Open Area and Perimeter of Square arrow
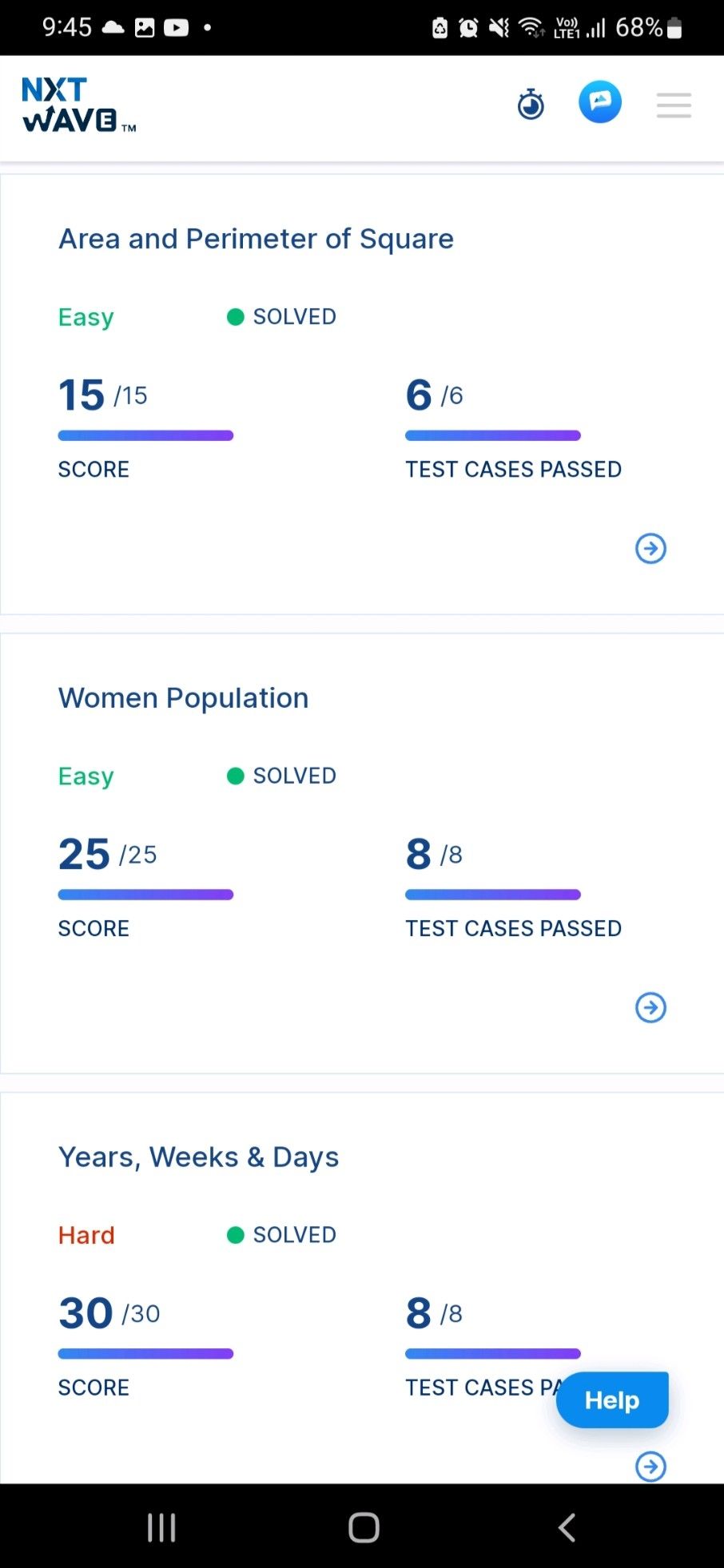724x1568 pixels. point(650,549)
